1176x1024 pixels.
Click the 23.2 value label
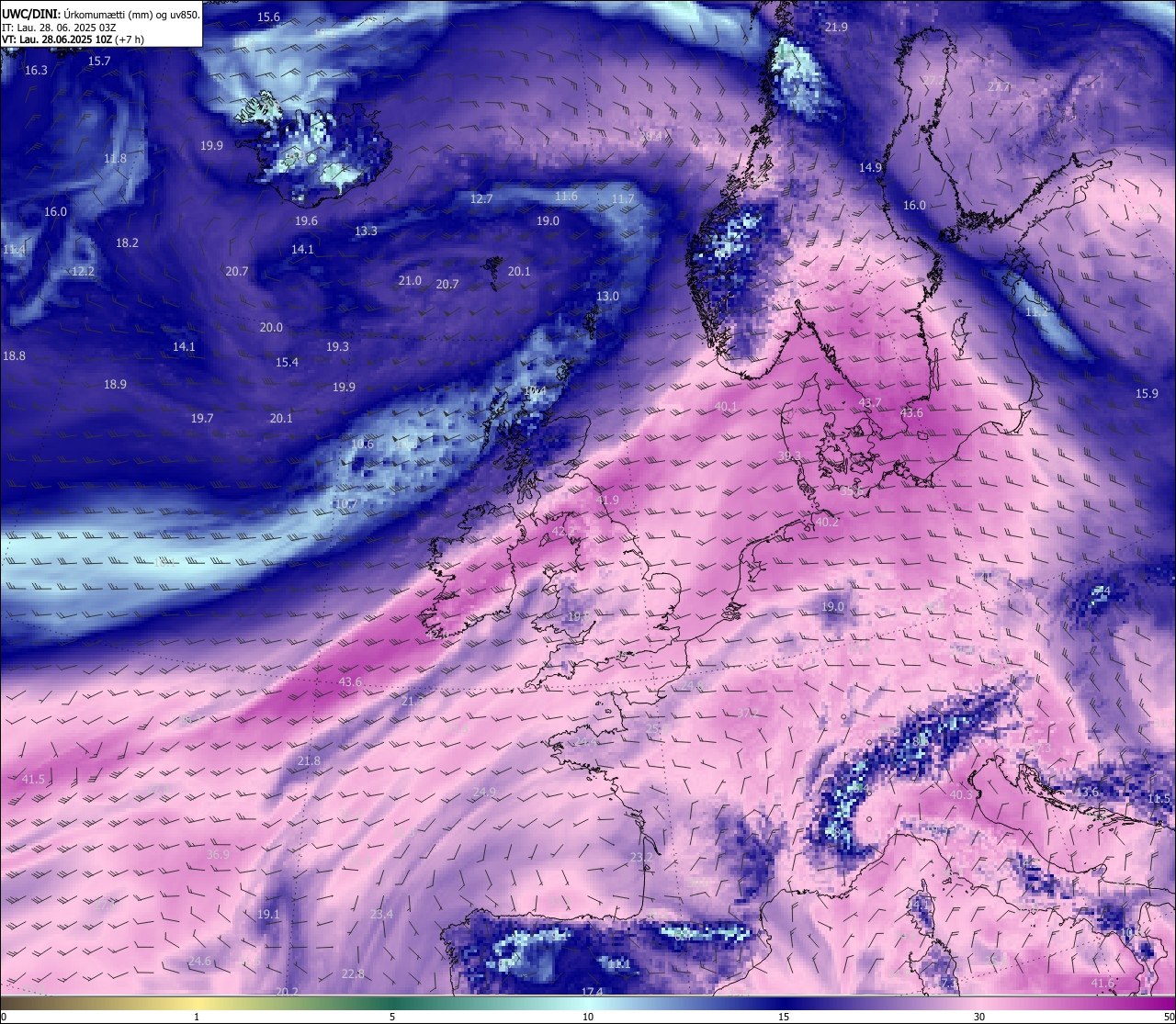[x=641, y=857]
